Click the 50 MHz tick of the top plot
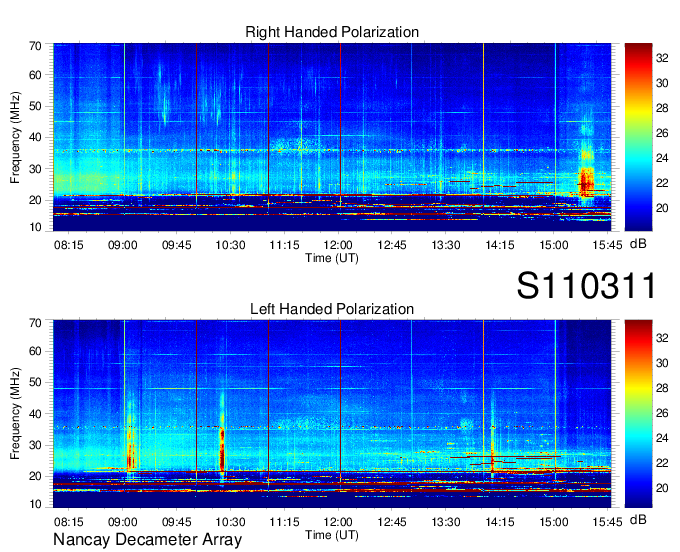This screenshot has width=680, height=552. coord(36,106)
